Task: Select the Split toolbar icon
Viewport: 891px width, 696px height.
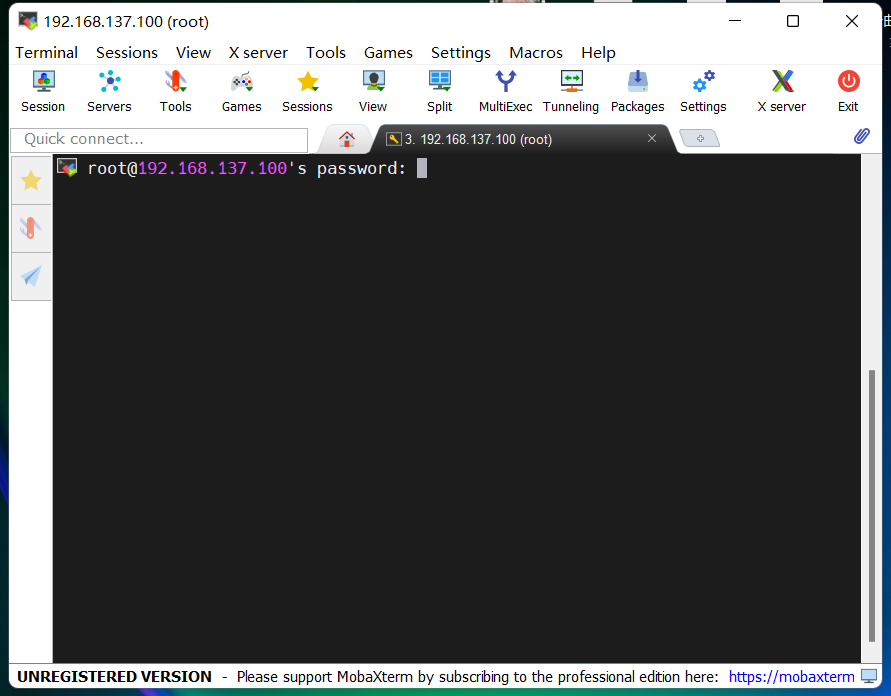Action: [x=439, y=91]
